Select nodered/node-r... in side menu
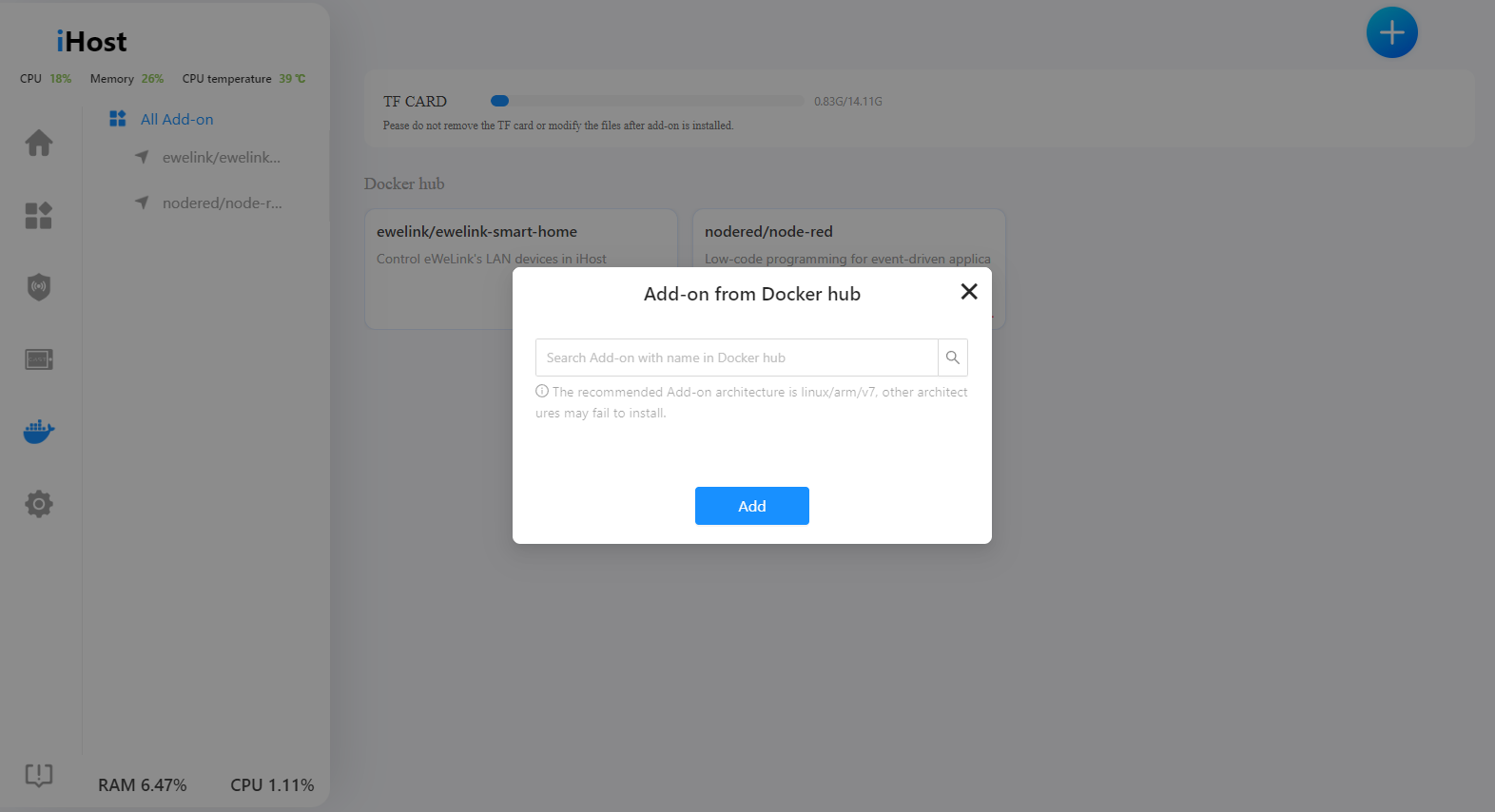The image size is (1495, 812). click(x=223, y=203)
